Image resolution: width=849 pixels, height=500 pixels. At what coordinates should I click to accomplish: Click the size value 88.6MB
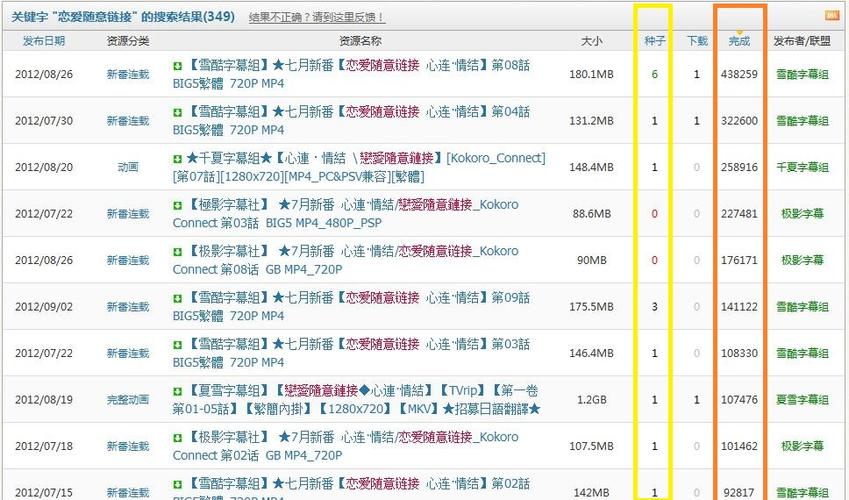pos(591,214)
